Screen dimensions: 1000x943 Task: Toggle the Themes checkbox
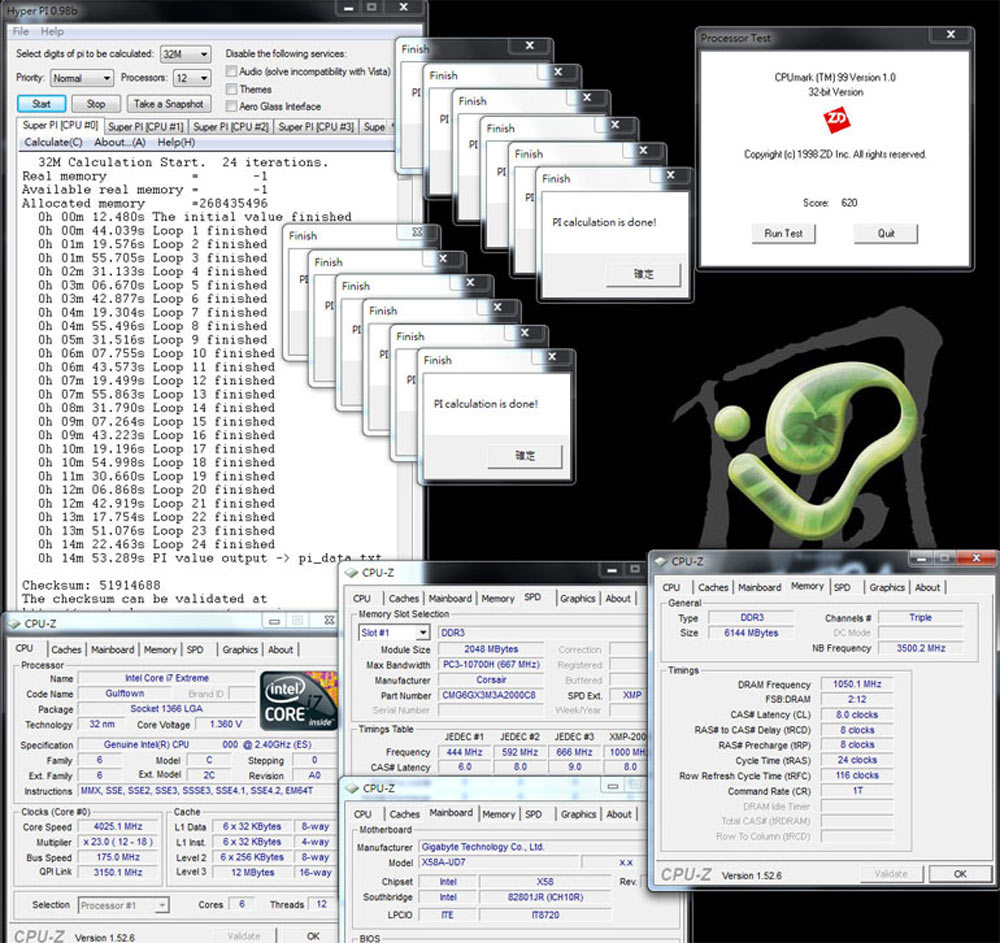pos(232,89)
